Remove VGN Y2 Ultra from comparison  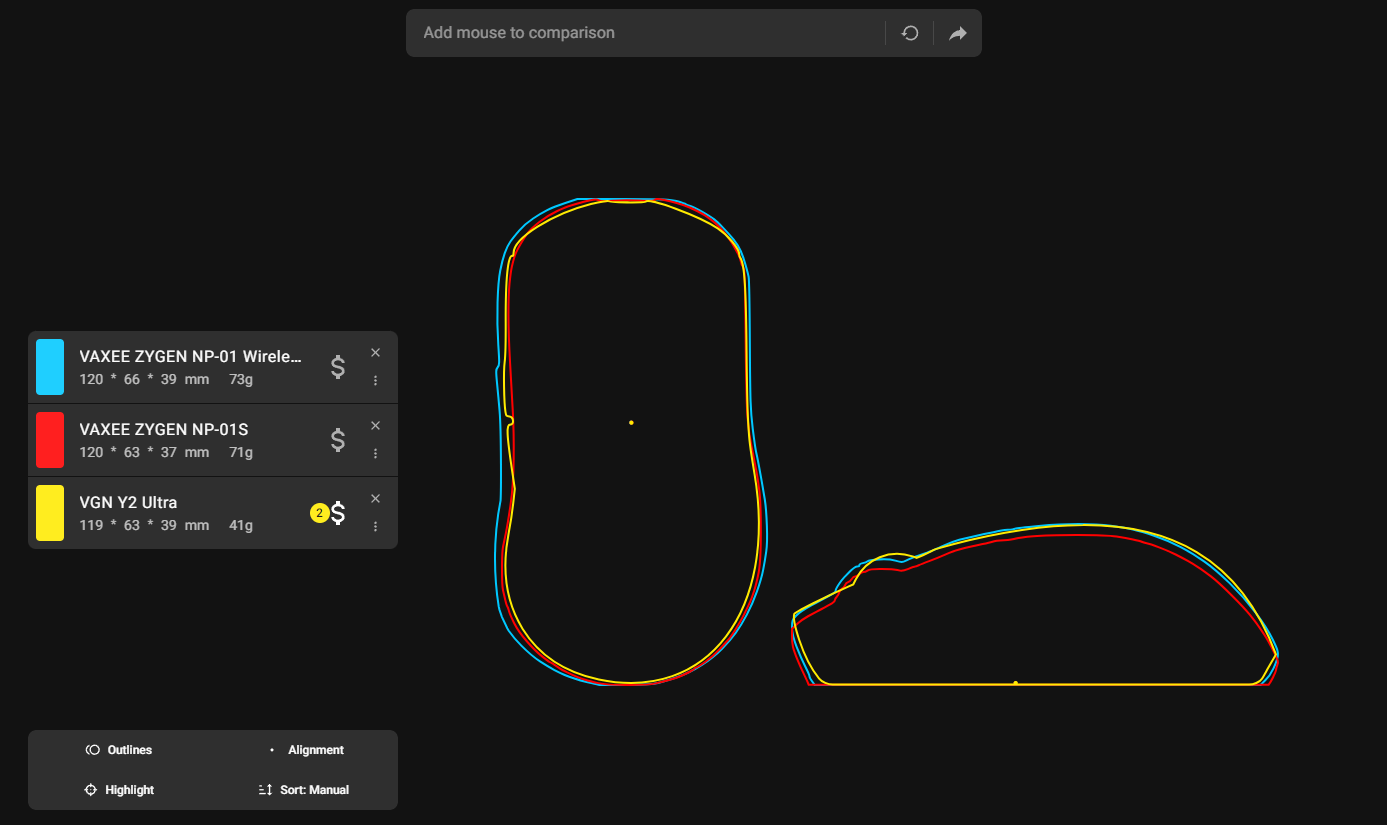(376, 498)
